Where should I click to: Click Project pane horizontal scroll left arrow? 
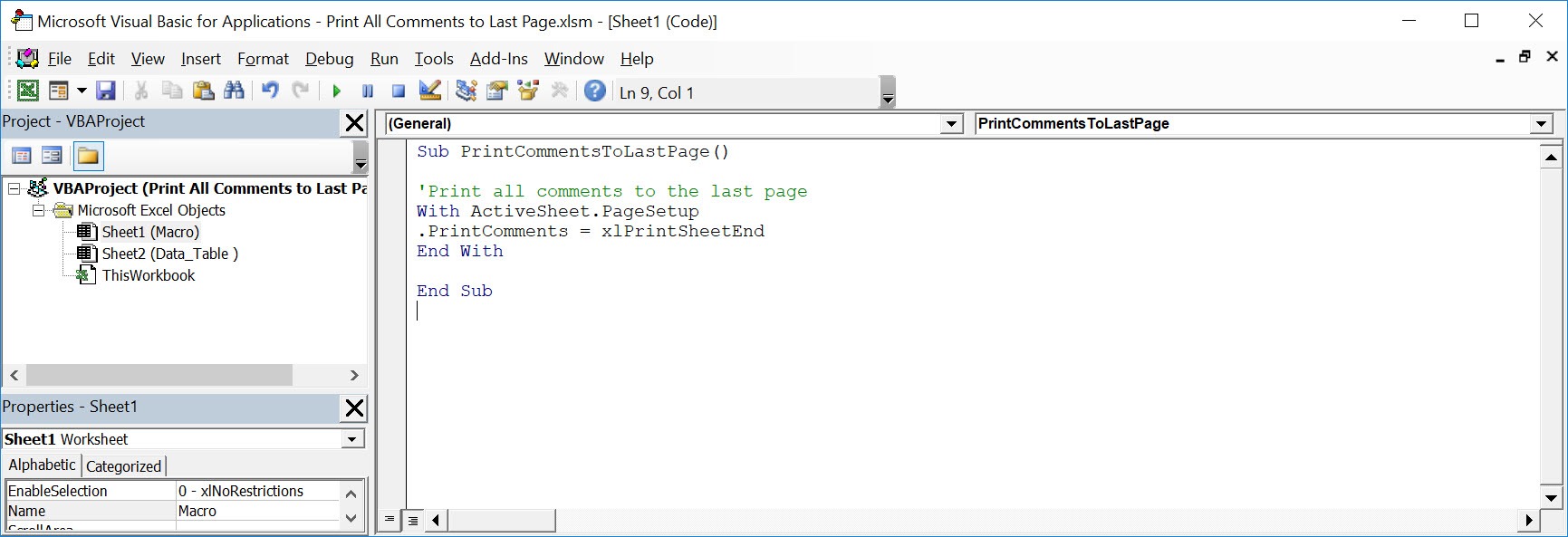pos(14,375)
